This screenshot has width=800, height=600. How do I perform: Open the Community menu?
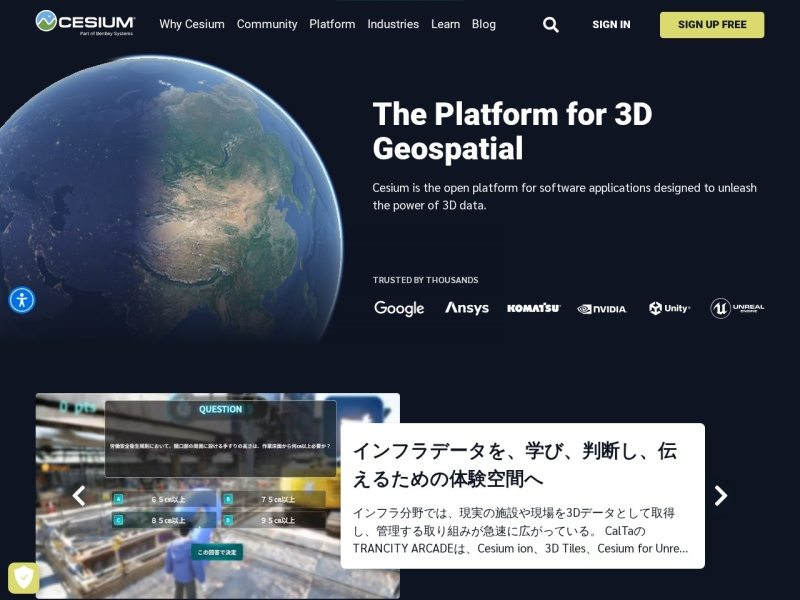coord(267,24)
